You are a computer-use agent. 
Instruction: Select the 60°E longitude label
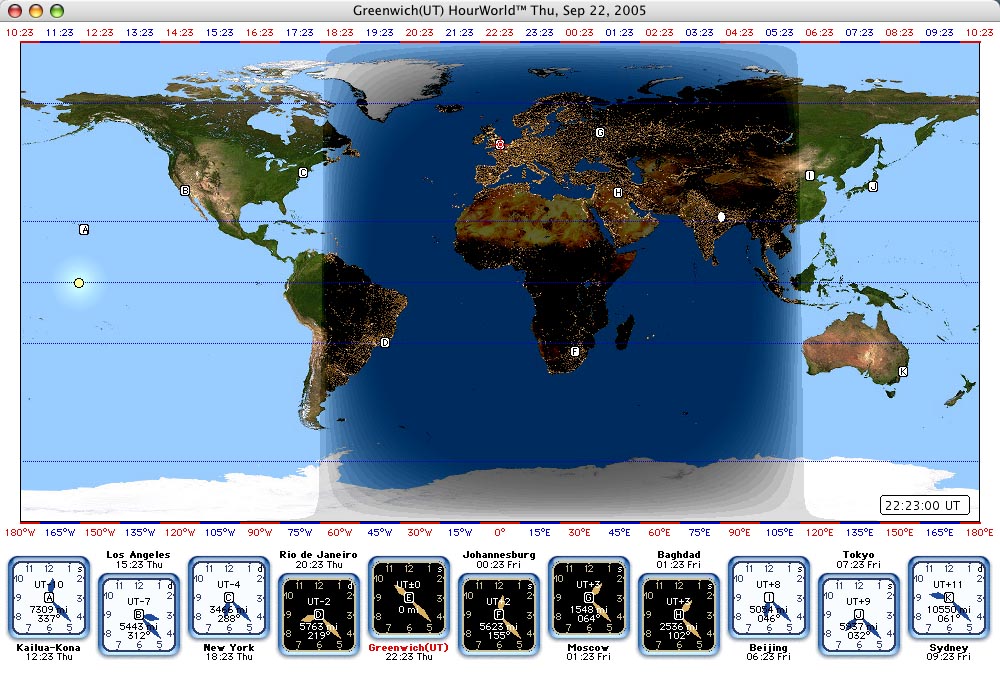tap(659, 532)
